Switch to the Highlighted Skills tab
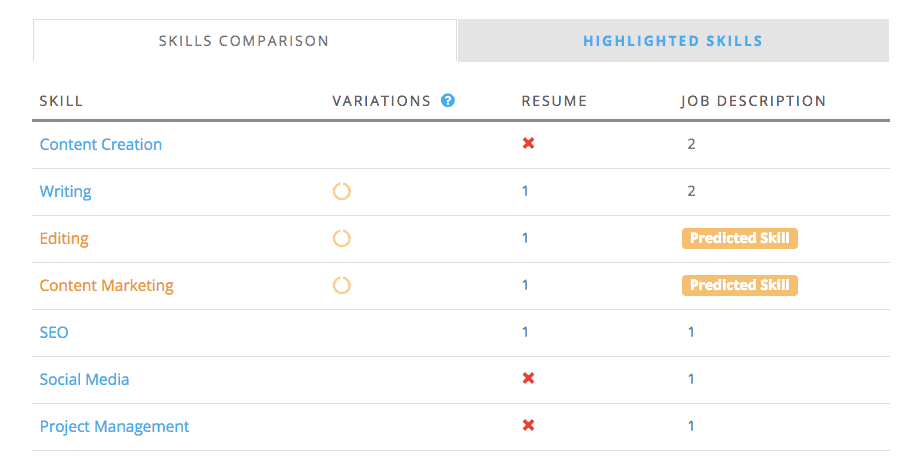Screen dimensions: 919x462 (673, 41)
